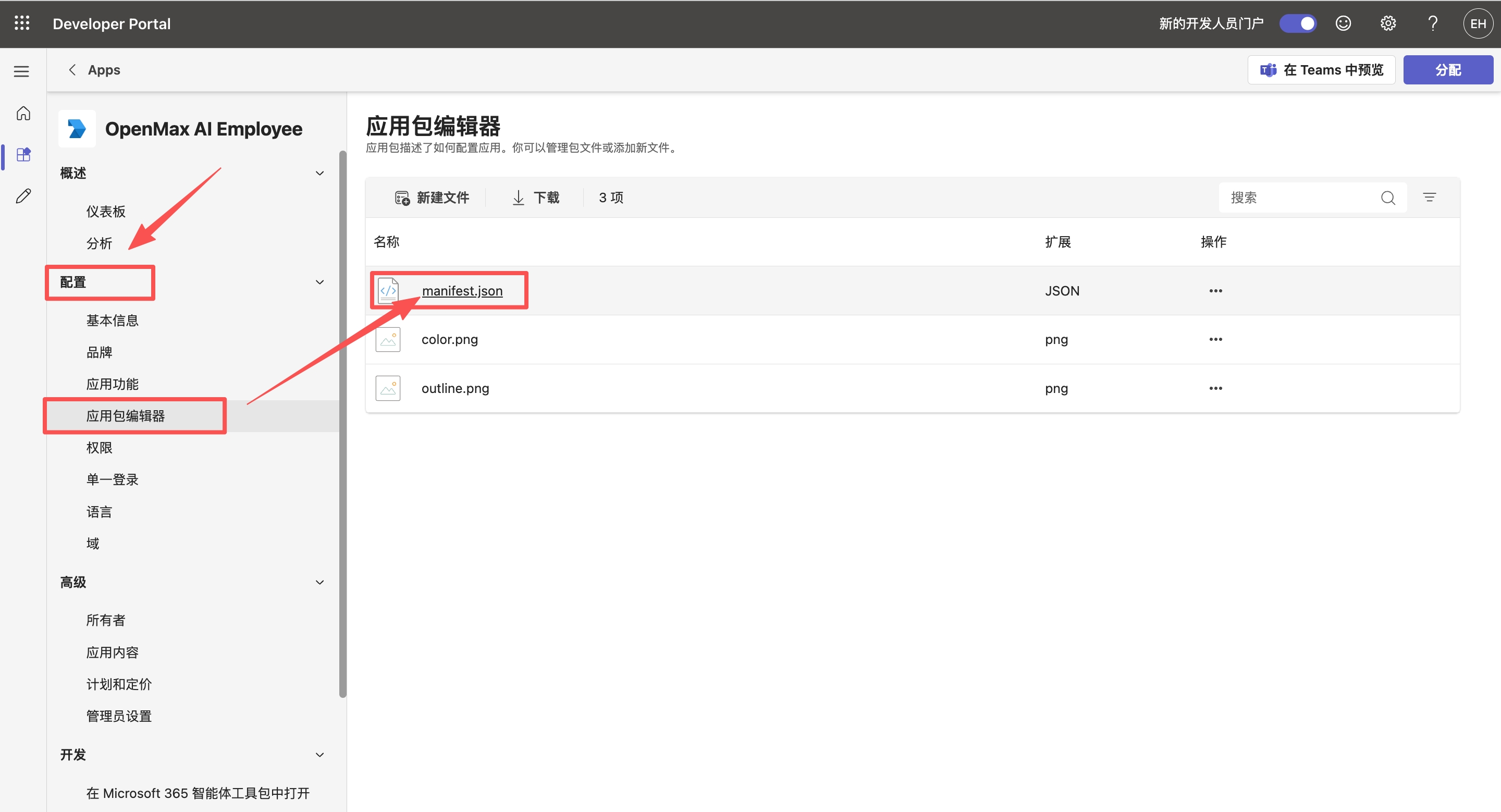Viewport: 1501px width, 812px height.
Task: Open 品牌 in the sidebar
Action: click(x=99, y=352)
